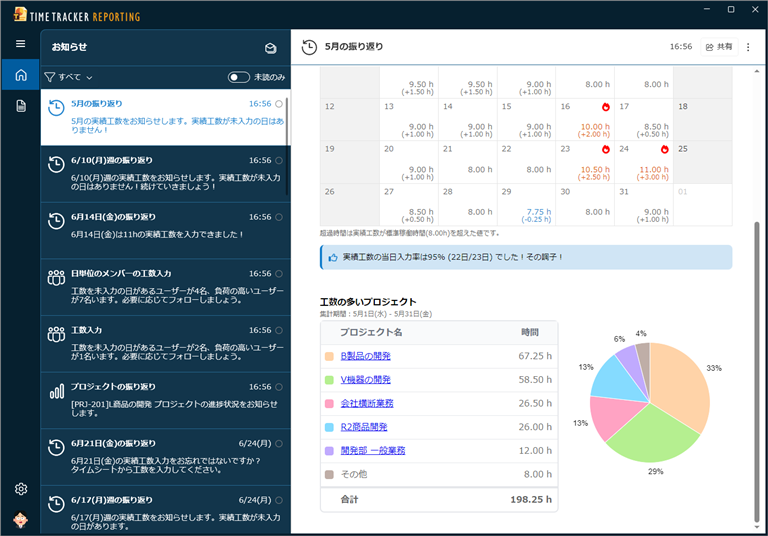The image size is (768, 536).
Task: Click the user avatar icon
Action: tap(20, 520)
